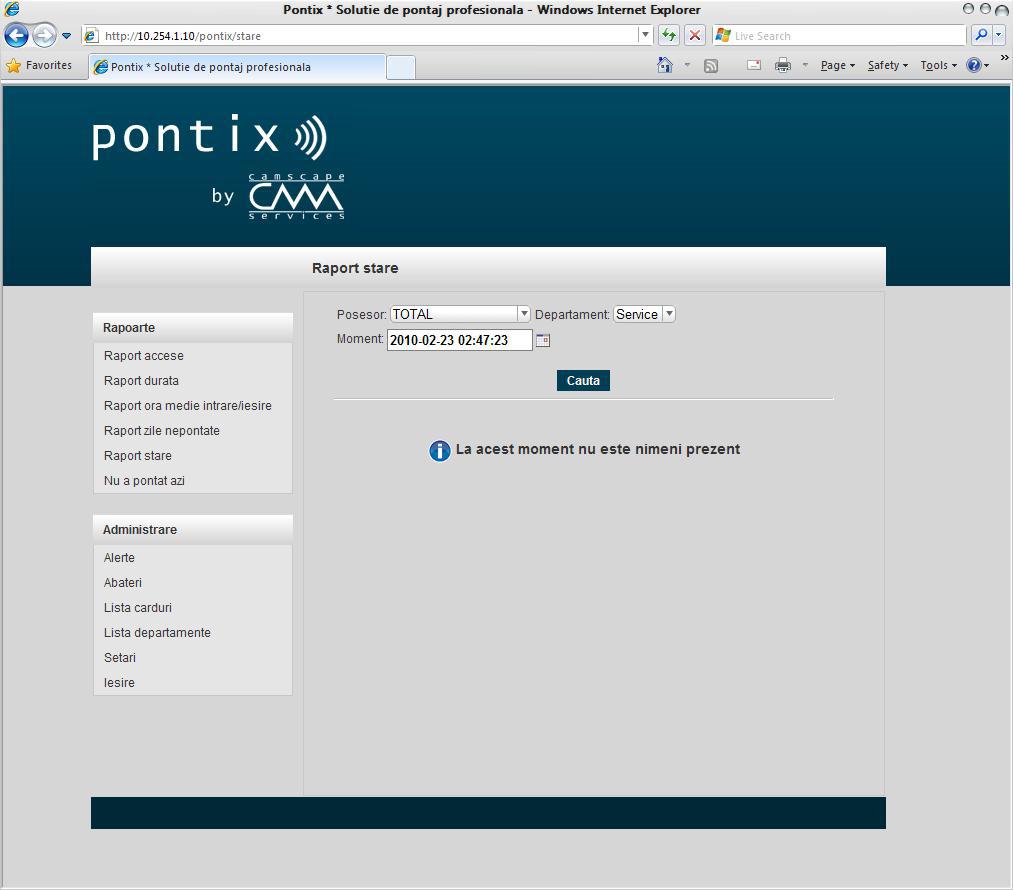Viewport: 1013px width, 890px height.
Task: Click the page icon in the address bar
Action: pos(92,36)
